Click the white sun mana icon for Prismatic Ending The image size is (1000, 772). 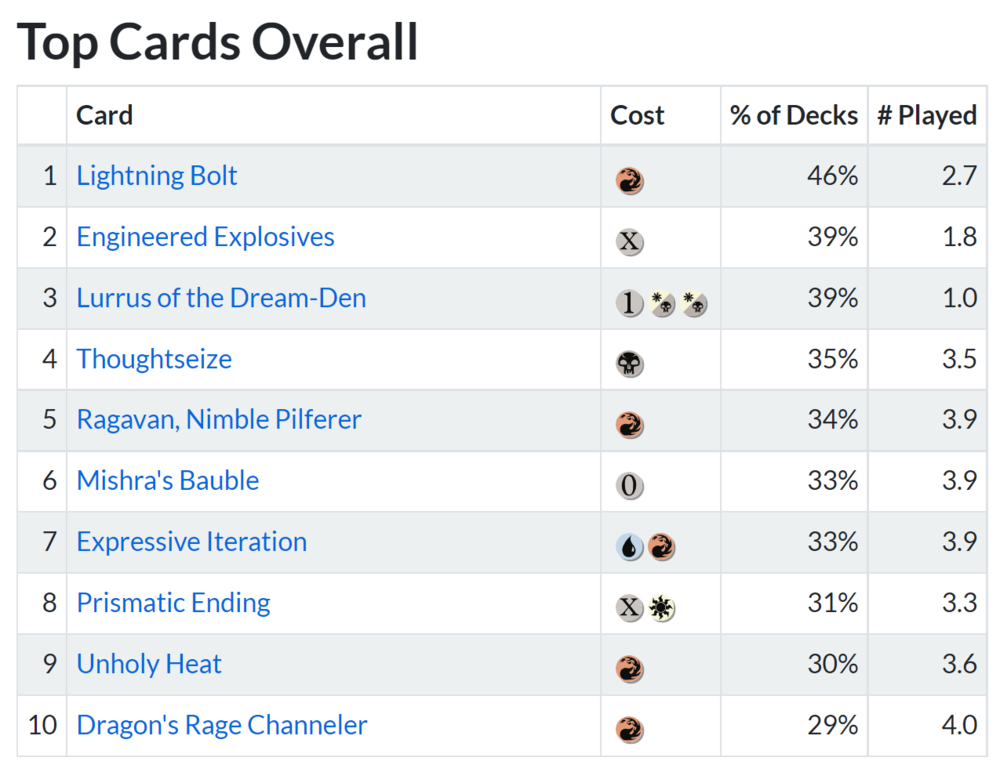pos(660,608)
